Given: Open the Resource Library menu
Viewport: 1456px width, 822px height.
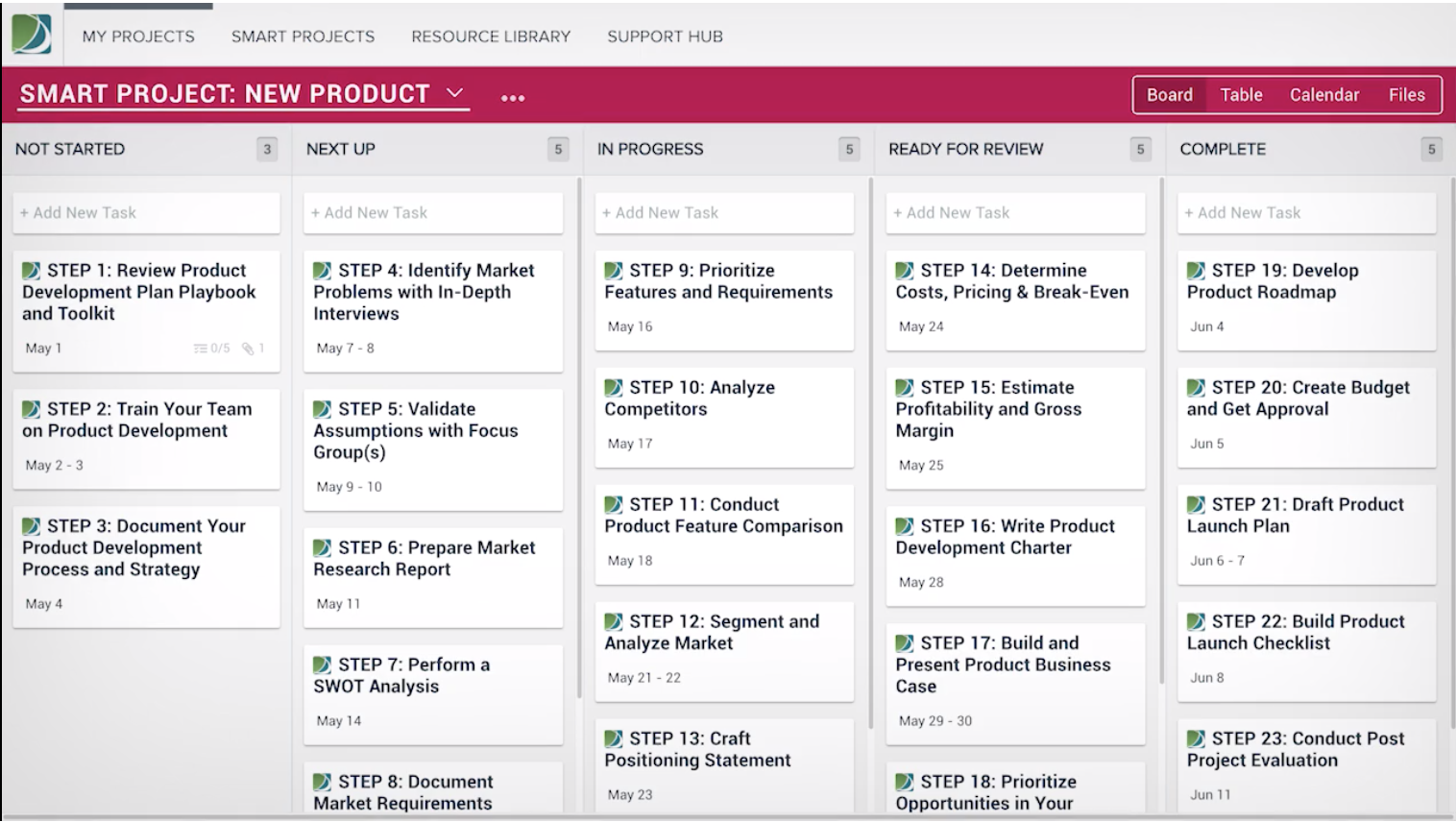Looking at the screenshot, I should click(x=491, y=36).
